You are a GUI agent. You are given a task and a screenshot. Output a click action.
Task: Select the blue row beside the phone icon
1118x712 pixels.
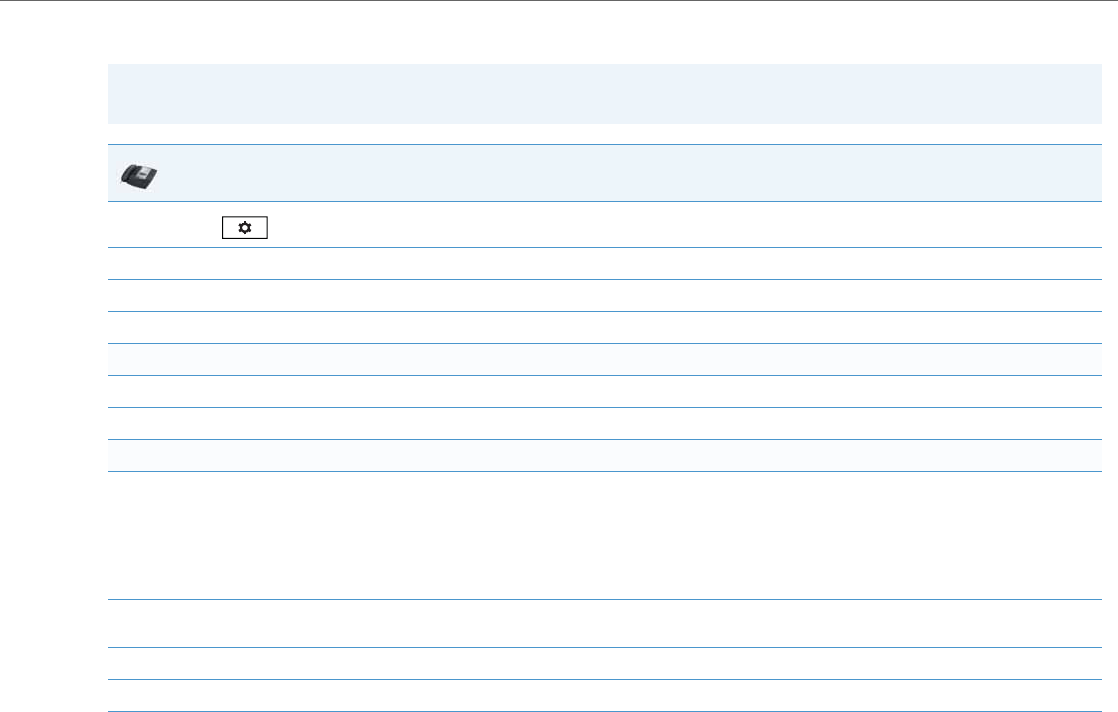[x=620, y=175]
